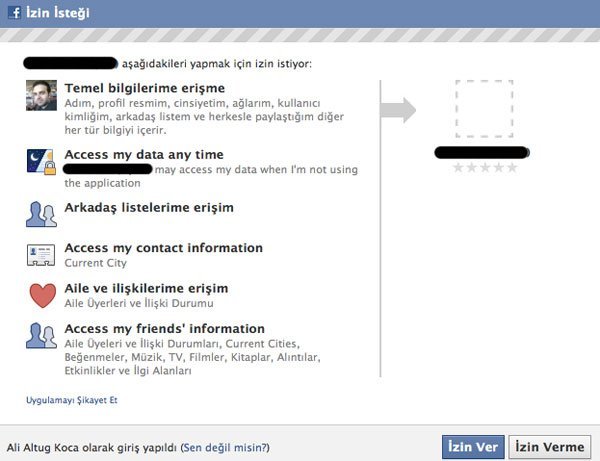Click the gray arrow pointing to app
Image resolution: width=600 pixels, height=461 pixels.
[398, 110]
